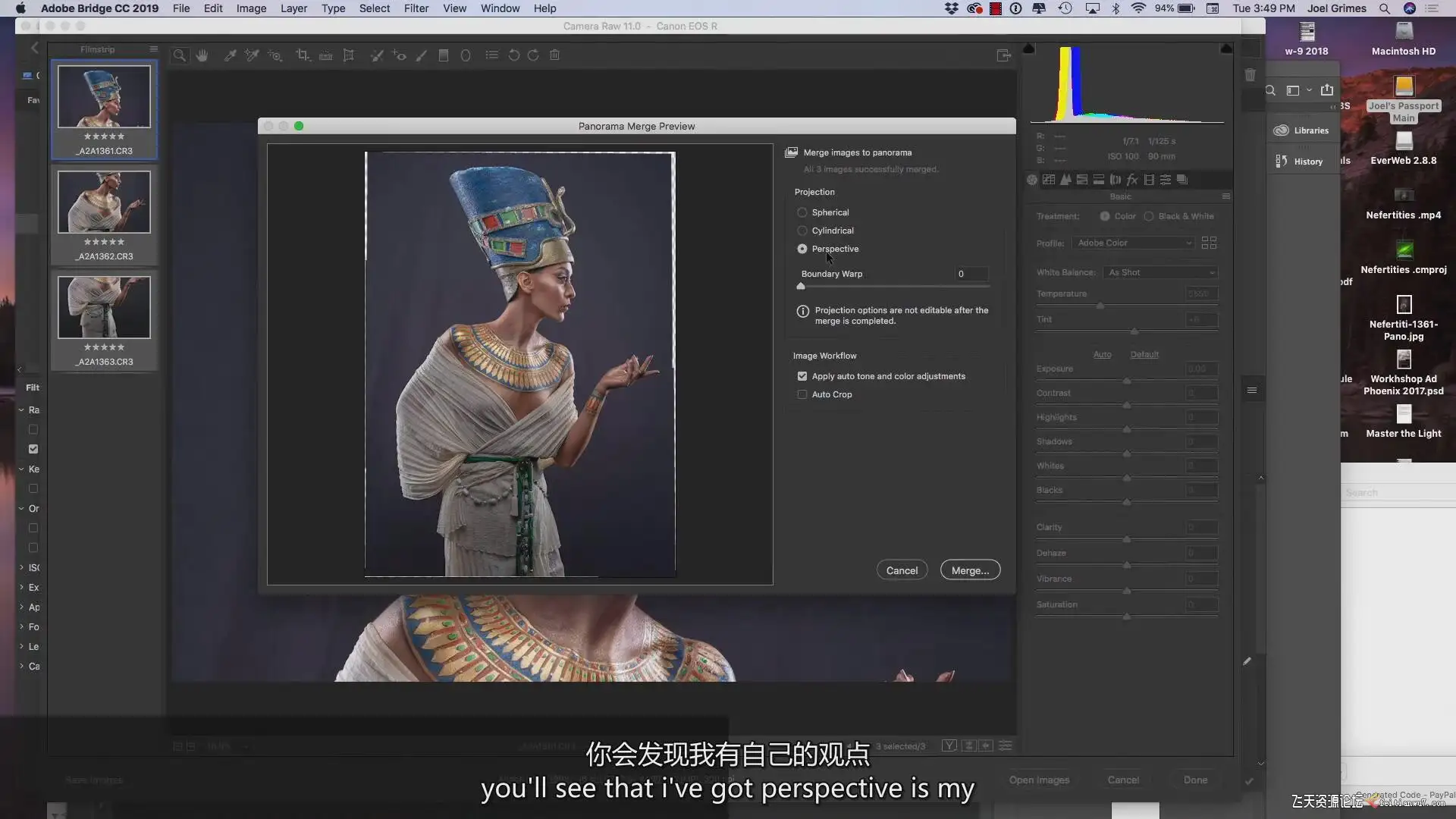Click the Exposure slider handle
Screen dimensions: 1456x819
pos(1127,381)
